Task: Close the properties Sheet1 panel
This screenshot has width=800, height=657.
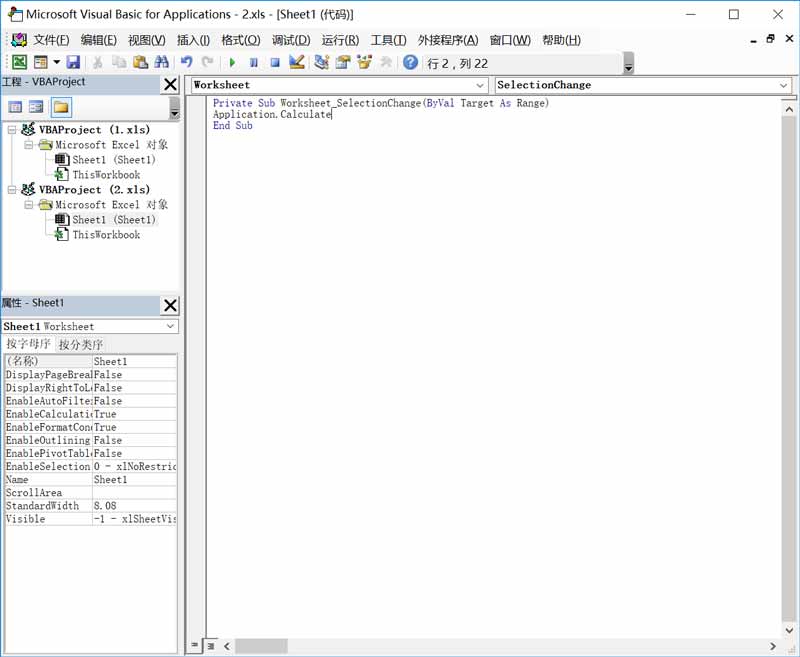Action: tap(170, 306)
